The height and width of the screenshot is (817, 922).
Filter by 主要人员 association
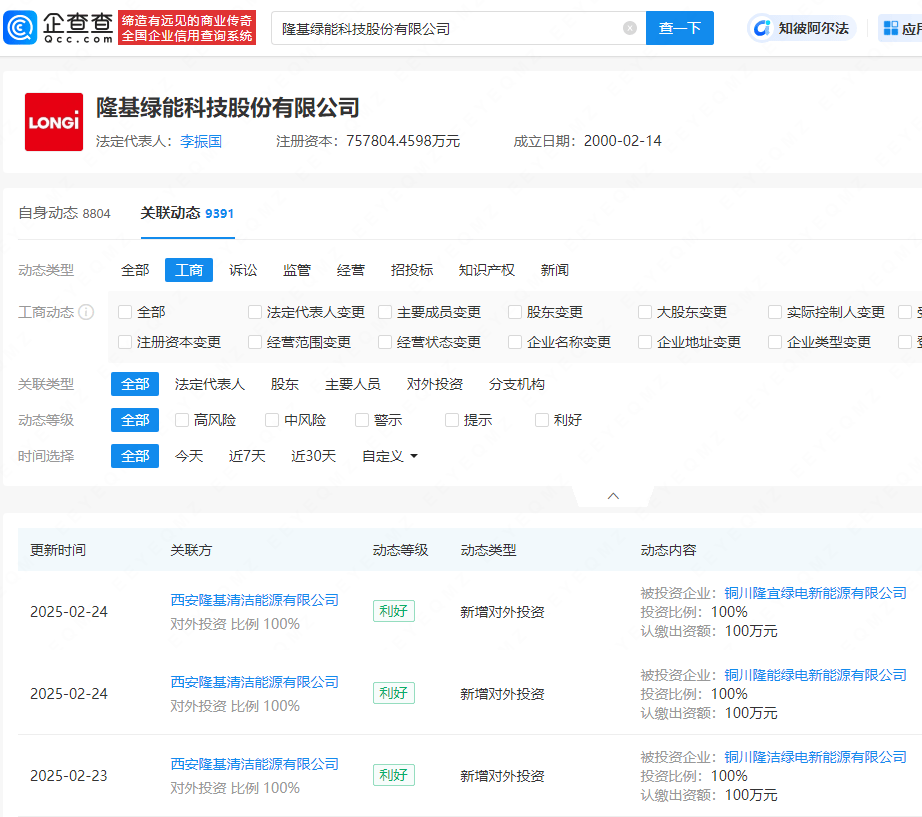click(x=353, y=384)
